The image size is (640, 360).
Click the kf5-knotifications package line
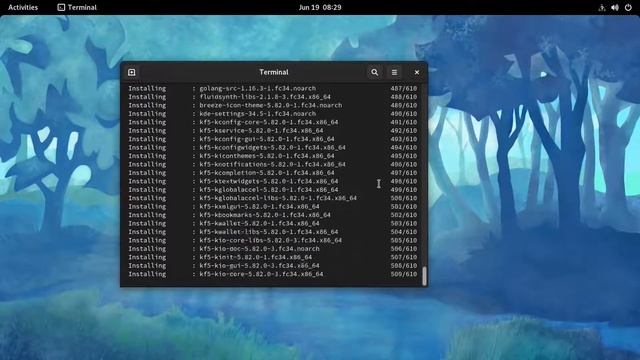point(273,164)
